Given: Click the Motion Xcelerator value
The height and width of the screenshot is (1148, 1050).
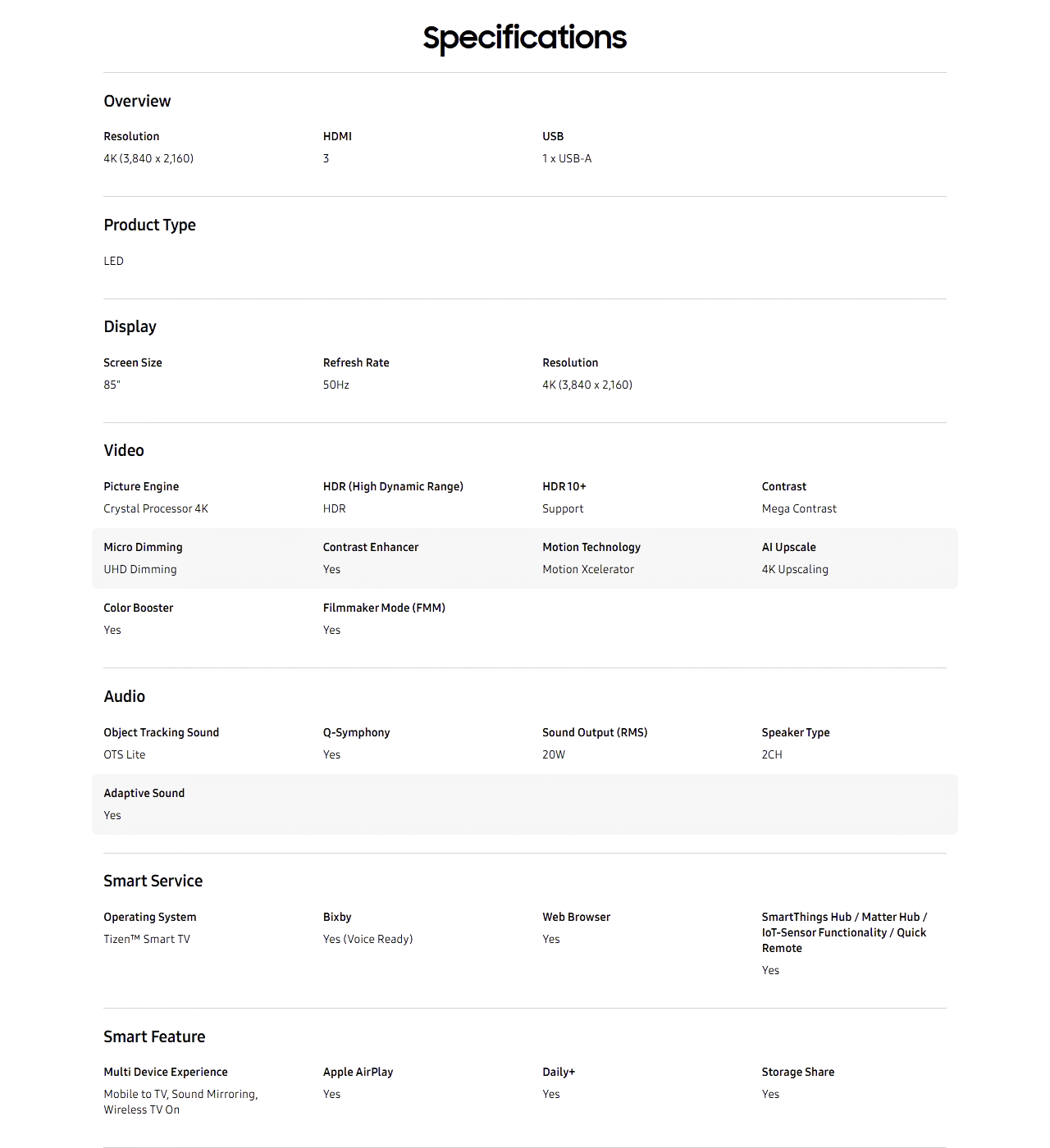Looking at the screenshot, I should (588, 569).
